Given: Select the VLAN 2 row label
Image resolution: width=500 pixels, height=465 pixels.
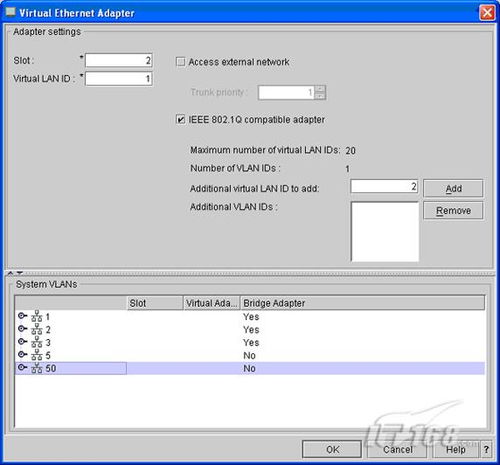Looking at the screenshot, I should (48, 330).
